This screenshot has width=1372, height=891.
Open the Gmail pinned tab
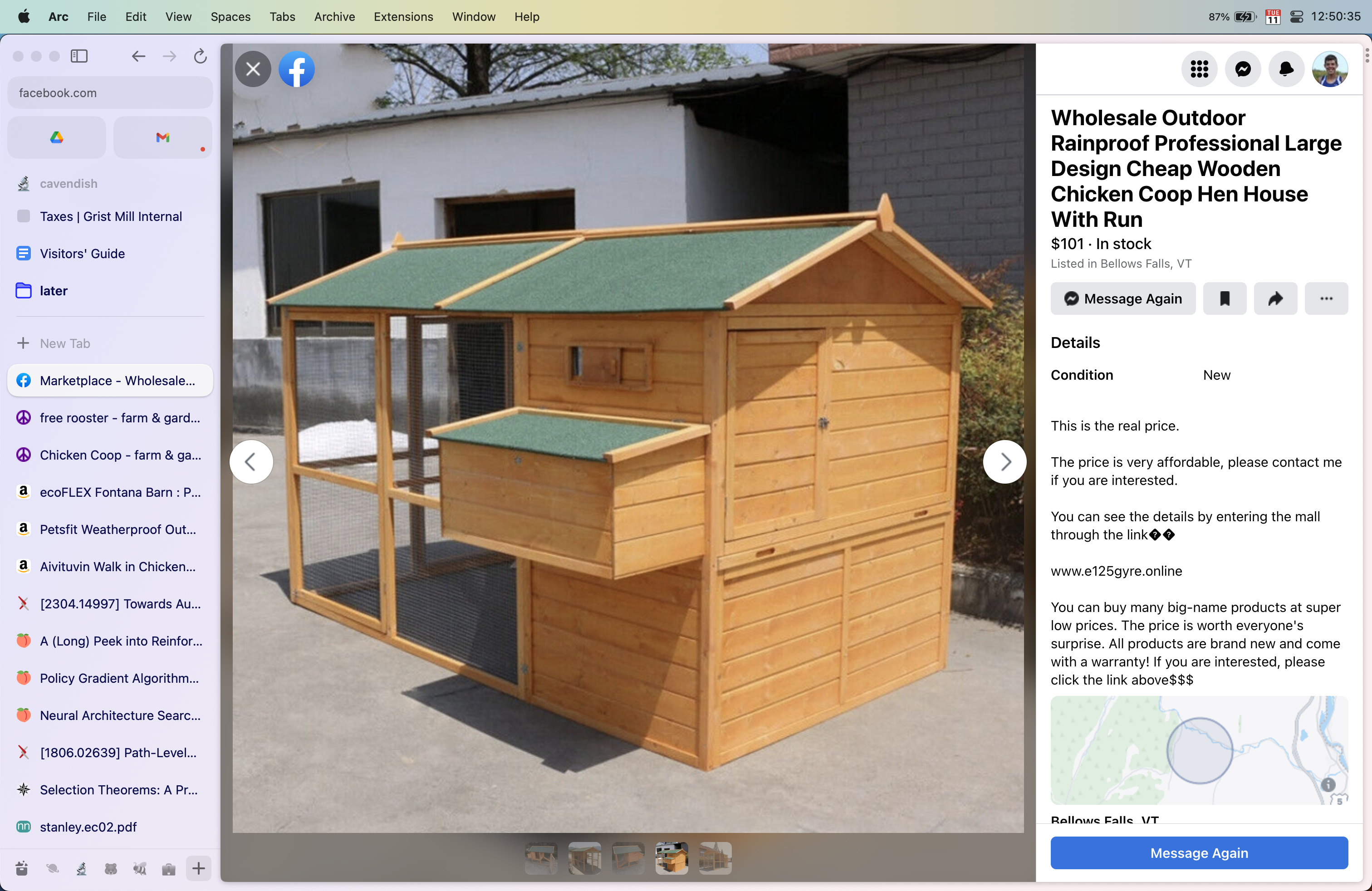click(x=162, y=137)
